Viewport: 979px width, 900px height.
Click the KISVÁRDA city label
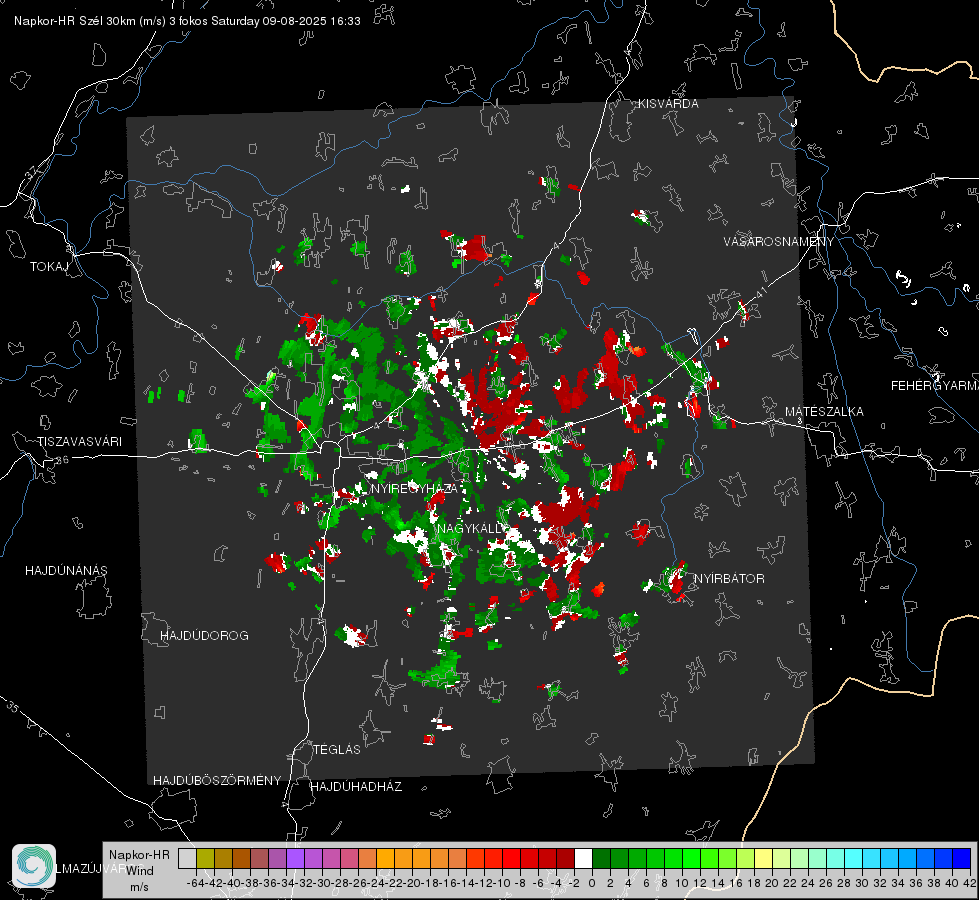point(668,104)
